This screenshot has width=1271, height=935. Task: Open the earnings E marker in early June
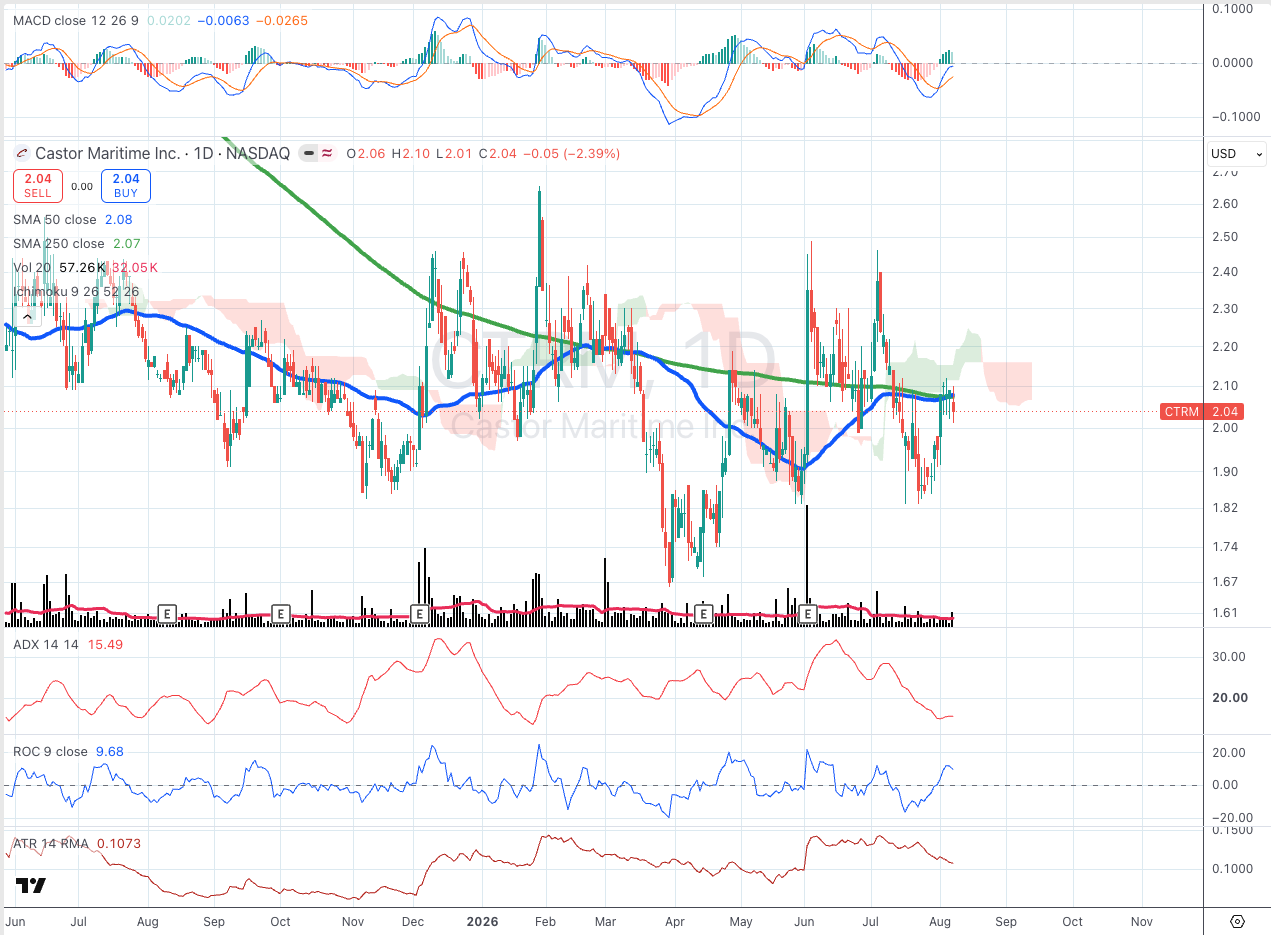click(x=808, y=612)
